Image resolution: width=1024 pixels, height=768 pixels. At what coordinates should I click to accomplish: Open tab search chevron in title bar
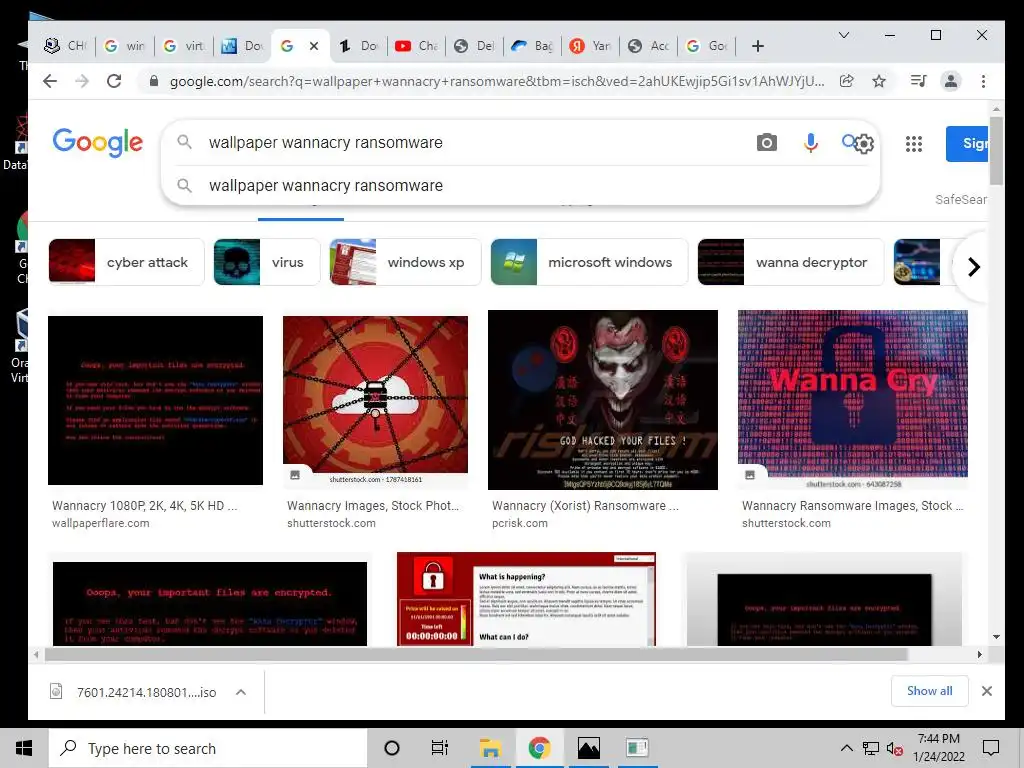click(844, 35)
